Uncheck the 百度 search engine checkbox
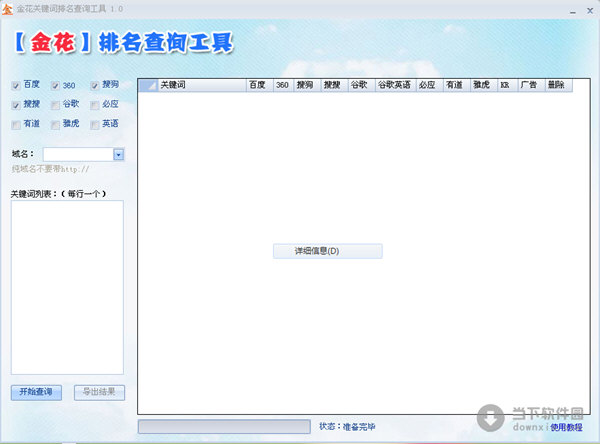Screen dimensions: 600x444 [x=16, y=85]
